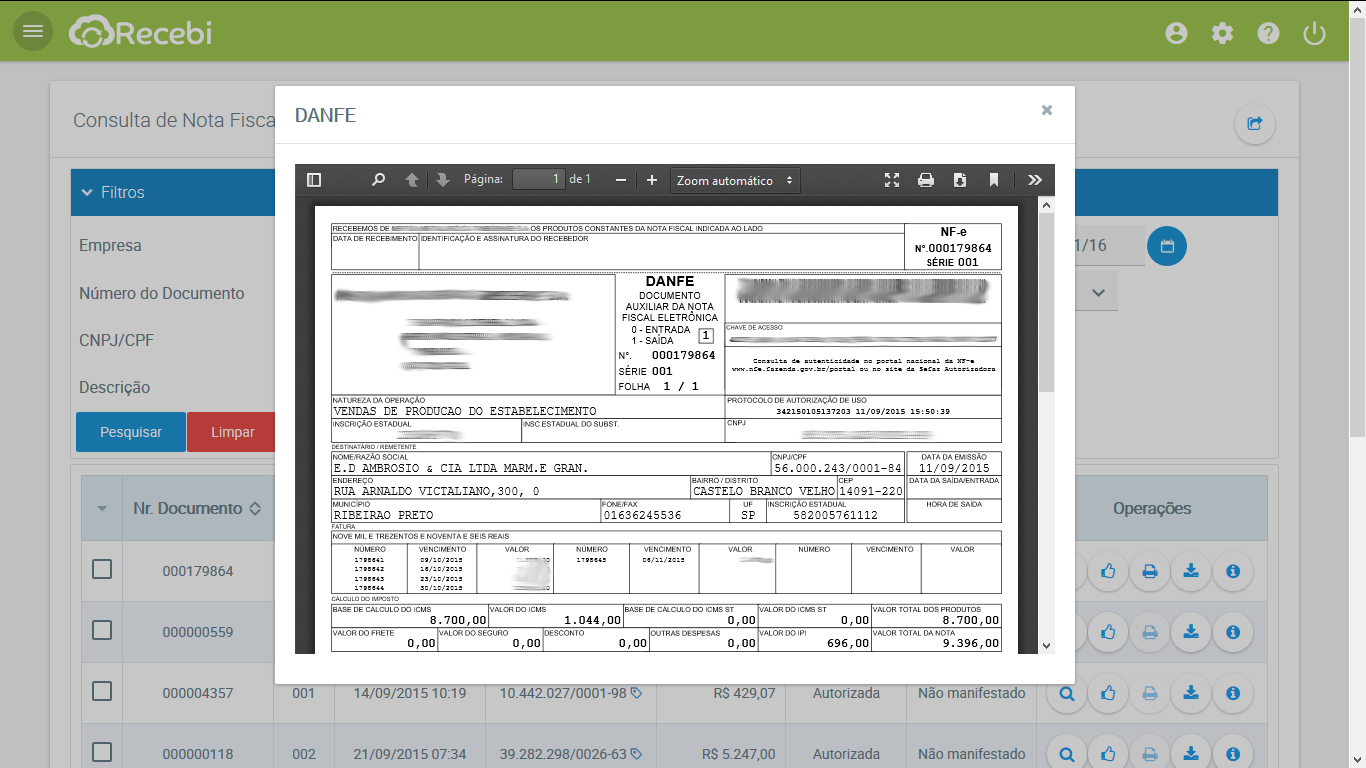Open the hamburger navigation menu
Screen dimensions: 1366x768
click(33, 31)
